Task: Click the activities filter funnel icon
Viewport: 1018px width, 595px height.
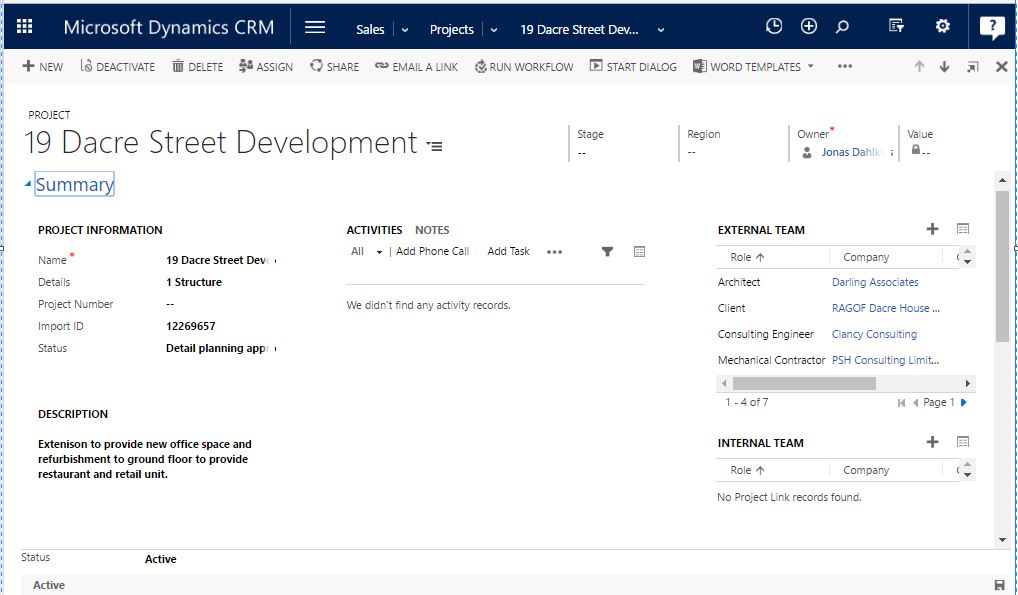Action: (x=607, y=251)
